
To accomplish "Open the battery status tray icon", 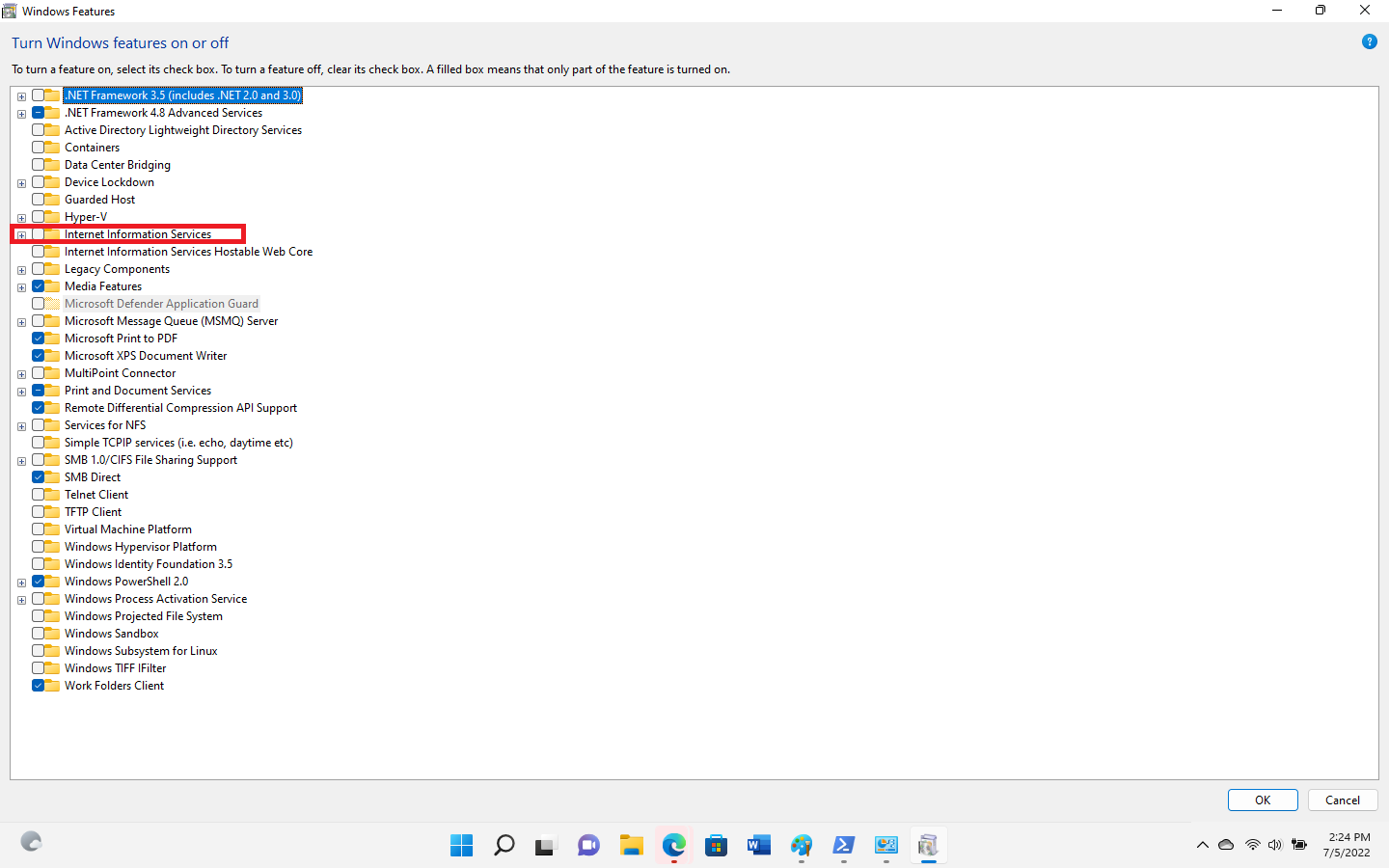I will coord(1299,845).
